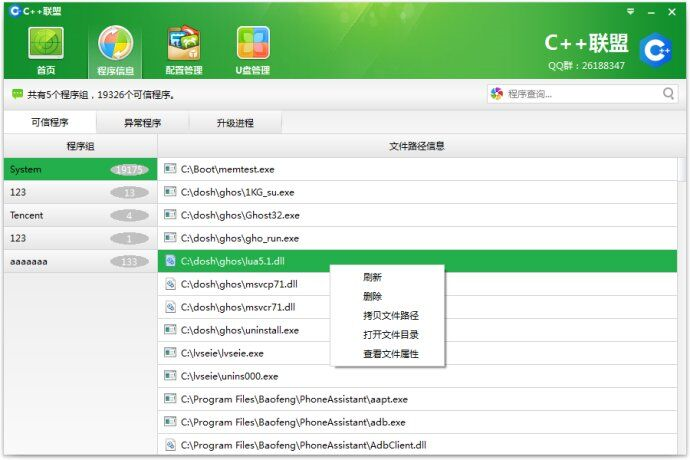The height and width of the screenshot is (460, 690).
Task: Select C:\lvseie\lvseie.exe path text
Action: tap(222, 353)
